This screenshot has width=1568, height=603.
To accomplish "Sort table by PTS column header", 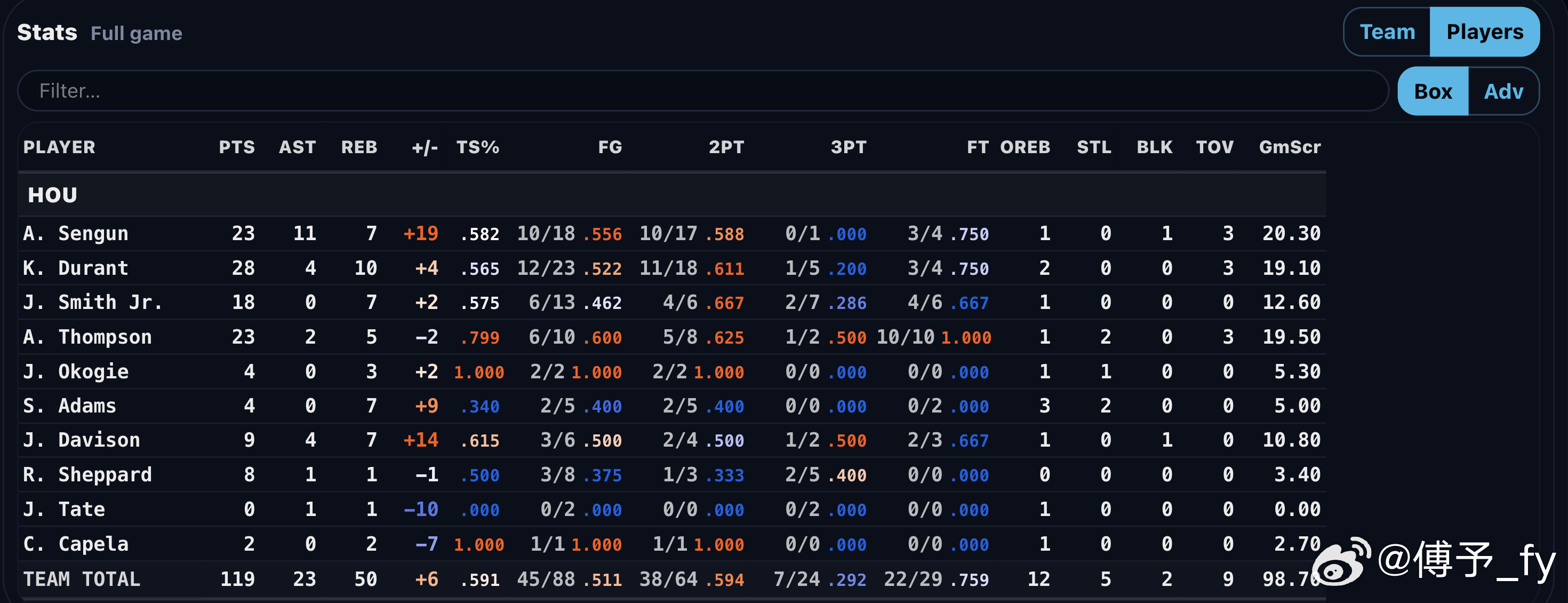I will 237,147.
